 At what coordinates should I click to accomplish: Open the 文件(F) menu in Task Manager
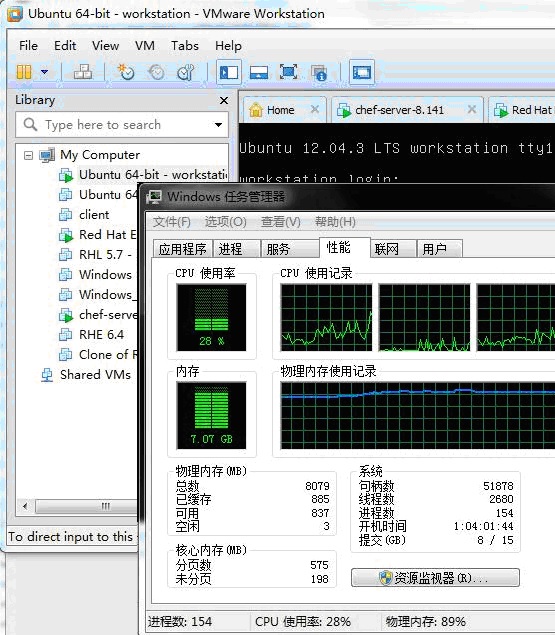coord(172,222)
